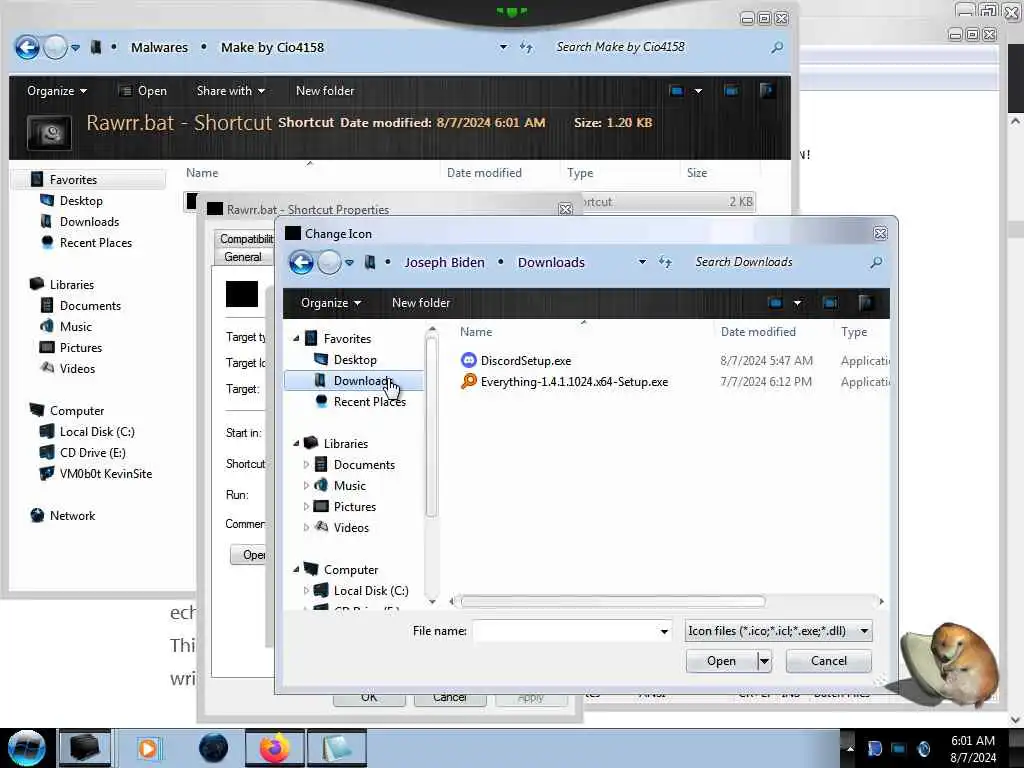Open Organize menu in Explorer window
Viewport: 1024px width, 768px height.
tap(57, 91)
